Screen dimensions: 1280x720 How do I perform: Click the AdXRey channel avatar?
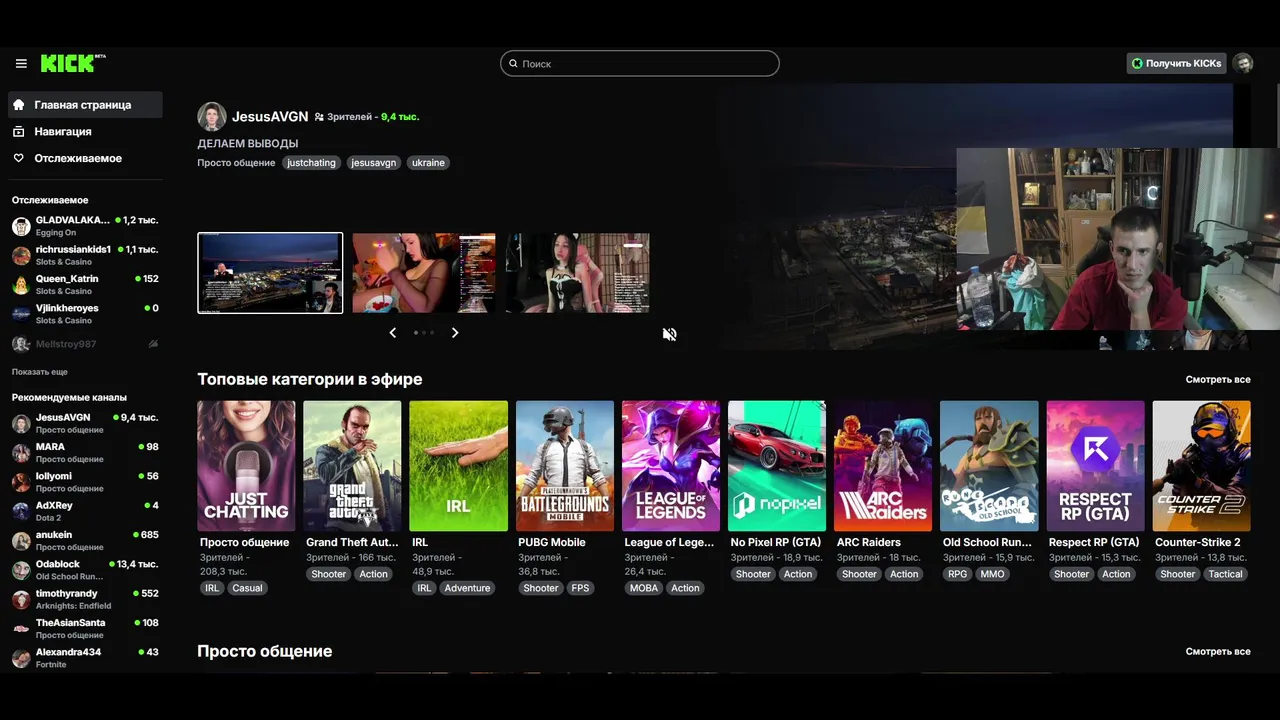[21, 511]
